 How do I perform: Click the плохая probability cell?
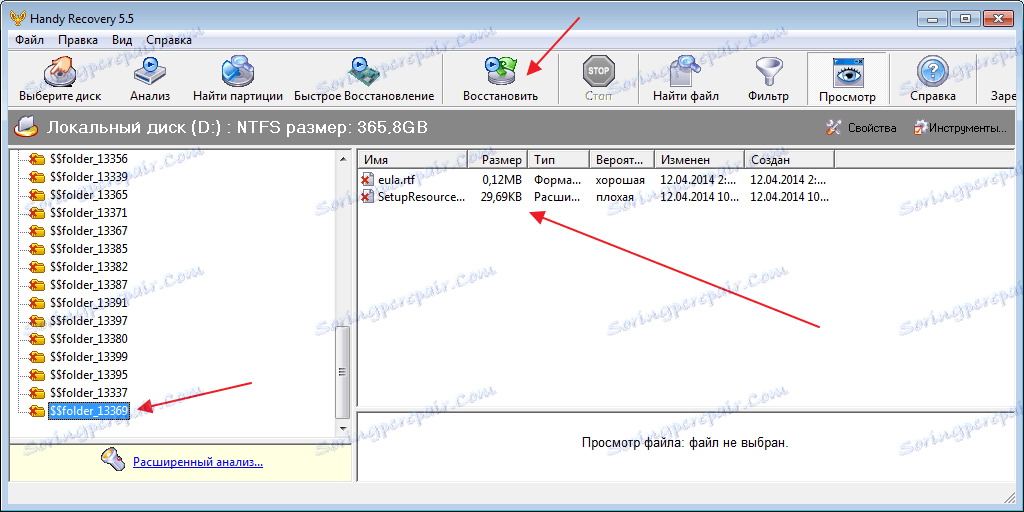click(615, 197)
